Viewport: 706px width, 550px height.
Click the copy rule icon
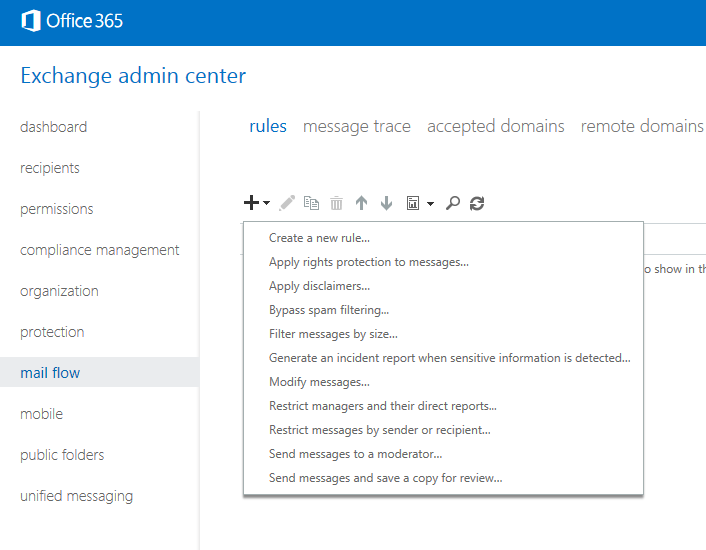tap(311, 203)
